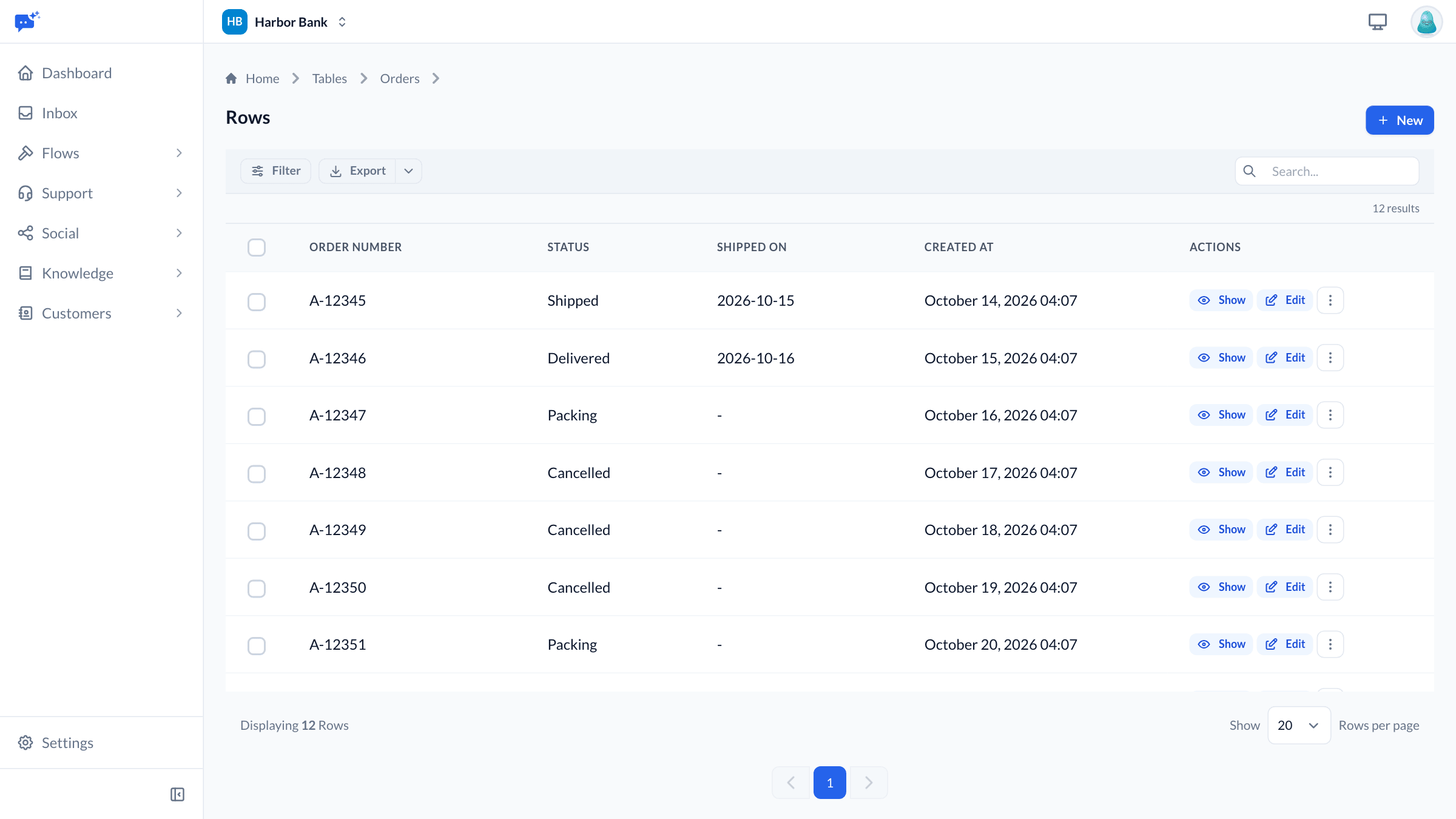Click the Support headset icon in the sidebar
The image size is (1456, 819).
[25, 194]
